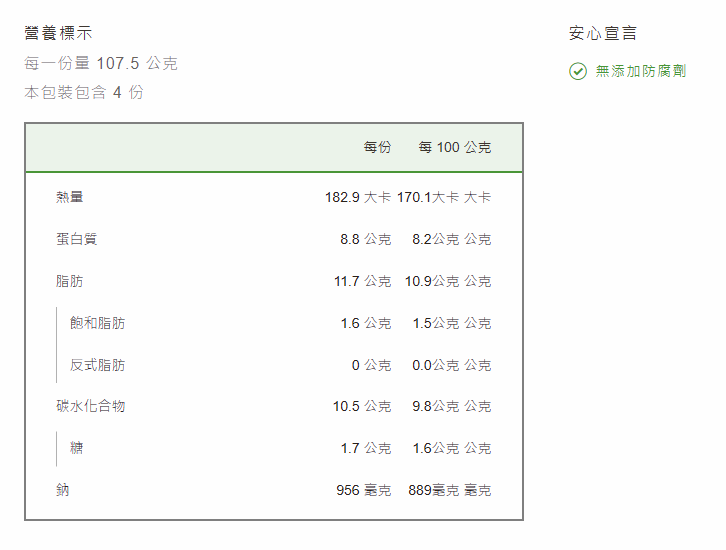Select the 鈉 row label
The image size is (726, 550).
tap(63, 490)
